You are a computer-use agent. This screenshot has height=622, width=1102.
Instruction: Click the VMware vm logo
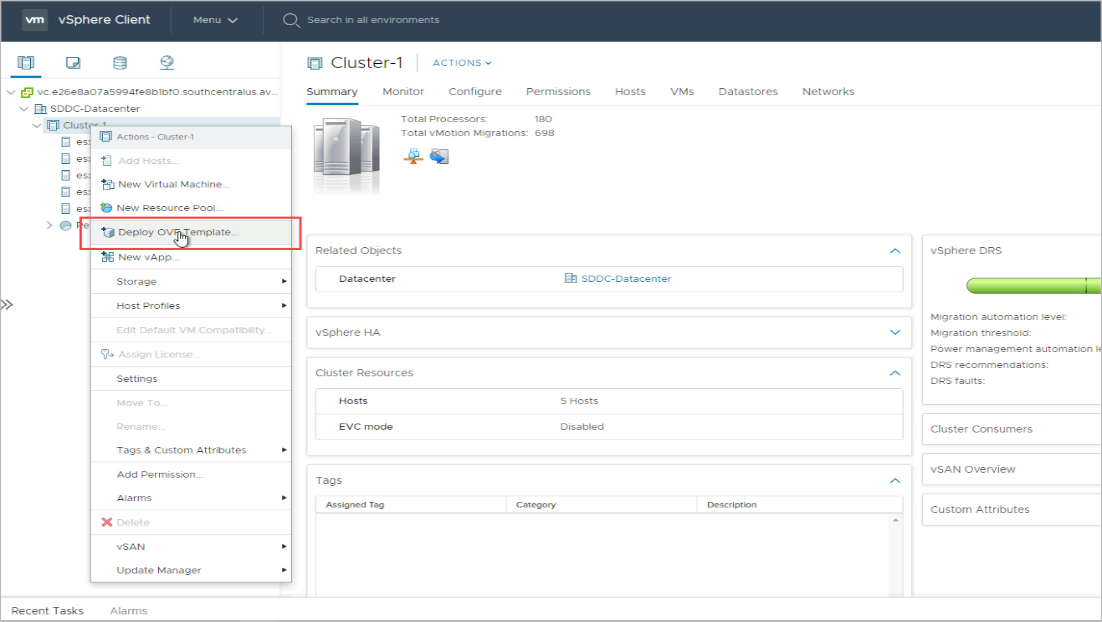click(x=35, y=20)
